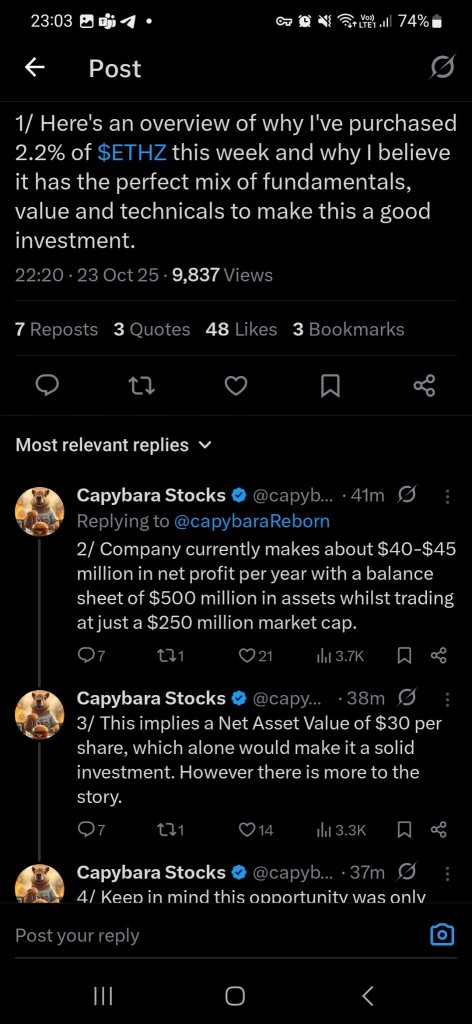Share the main post via the share icon
The height and width of the screenshot is (1024, 472).
424,387
